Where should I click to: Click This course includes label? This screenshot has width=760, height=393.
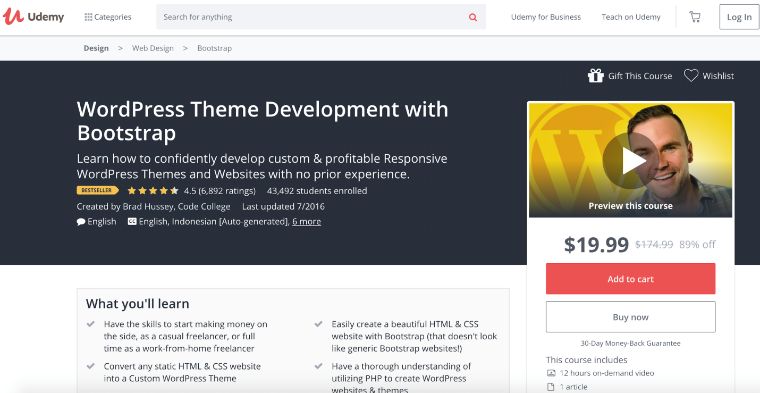tap(586, 360)
